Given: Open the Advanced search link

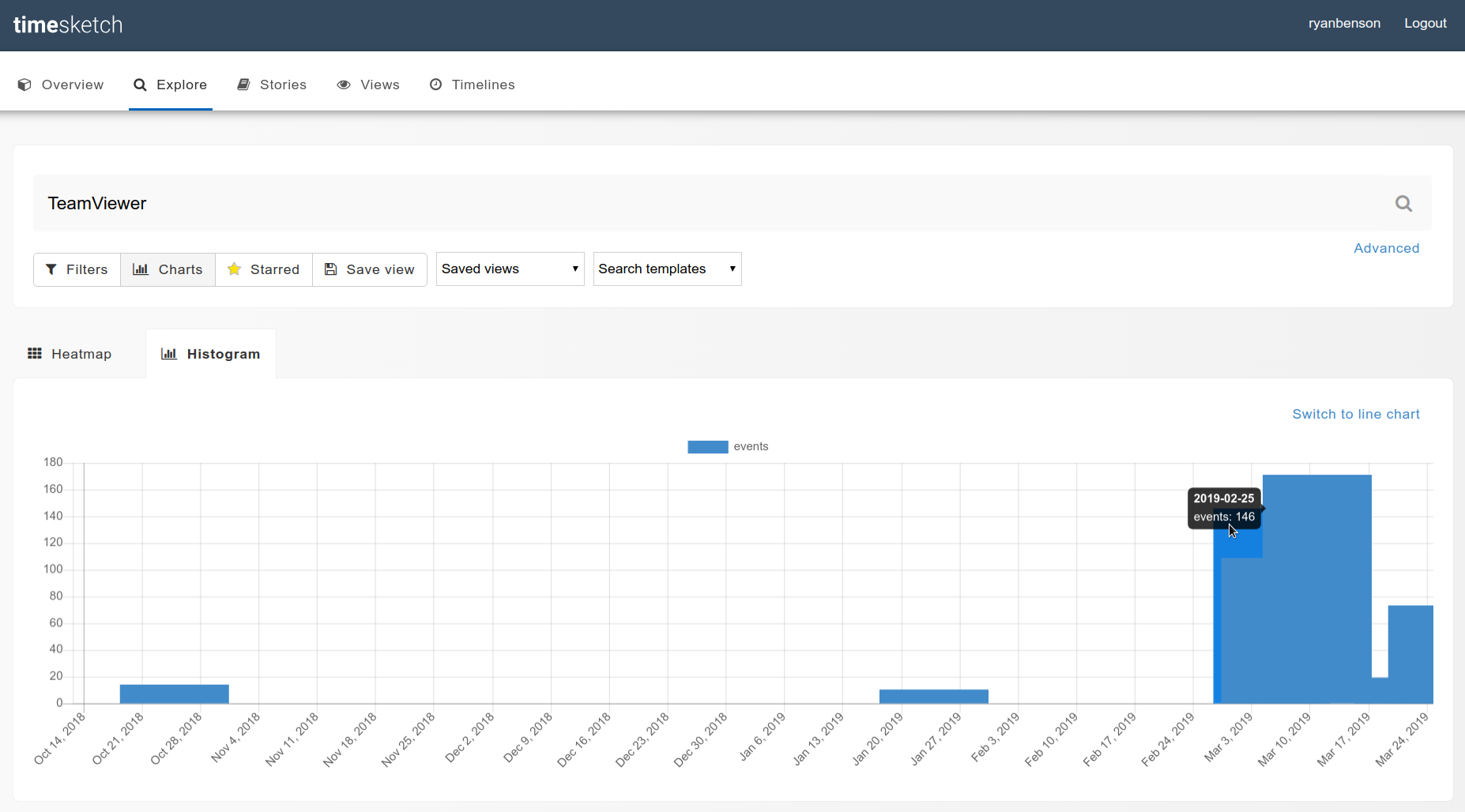Looking at the screenshot, I should (1387, 248).
